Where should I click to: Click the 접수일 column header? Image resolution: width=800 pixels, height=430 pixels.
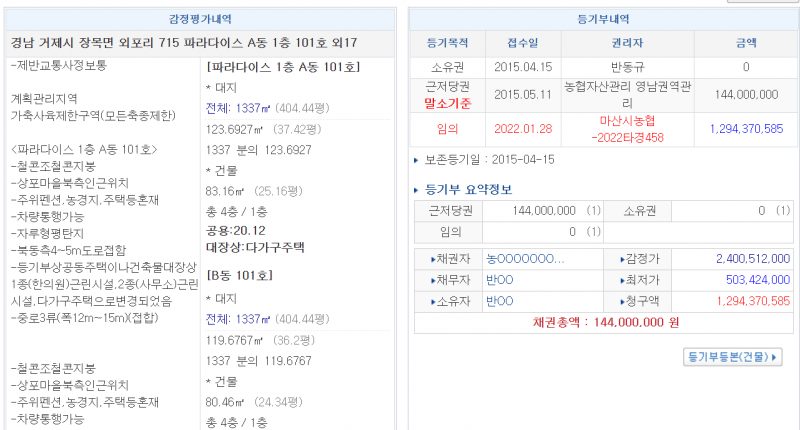(521, 44)
